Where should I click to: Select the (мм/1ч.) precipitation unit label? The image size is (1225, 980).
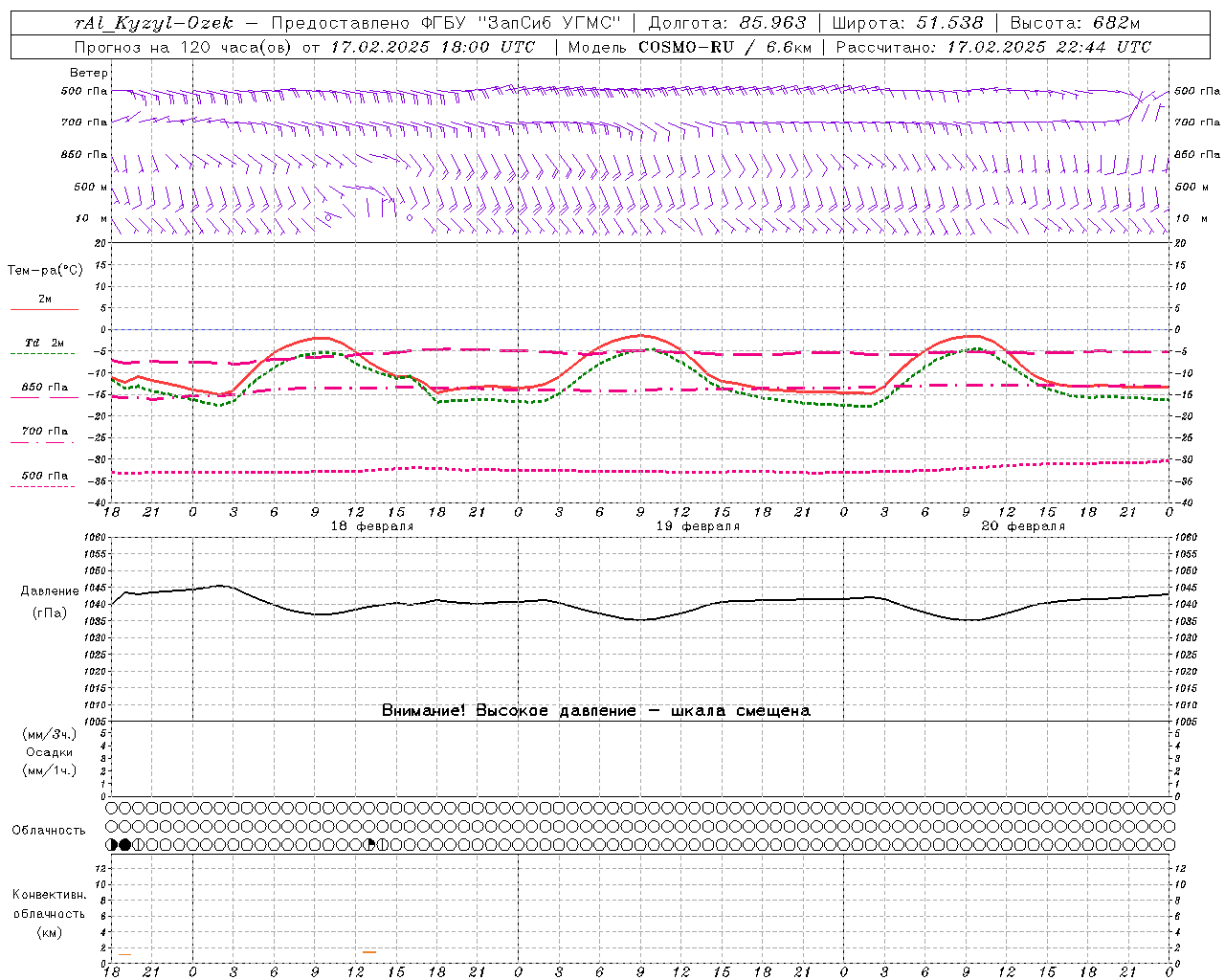pos(50,770)
